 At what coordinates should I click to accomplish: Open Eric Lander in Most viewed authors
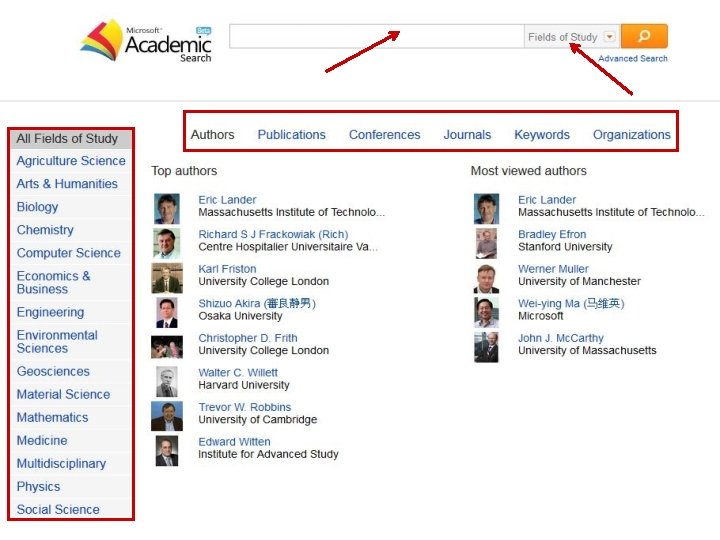pyautogui.click(x=547, y=200)
